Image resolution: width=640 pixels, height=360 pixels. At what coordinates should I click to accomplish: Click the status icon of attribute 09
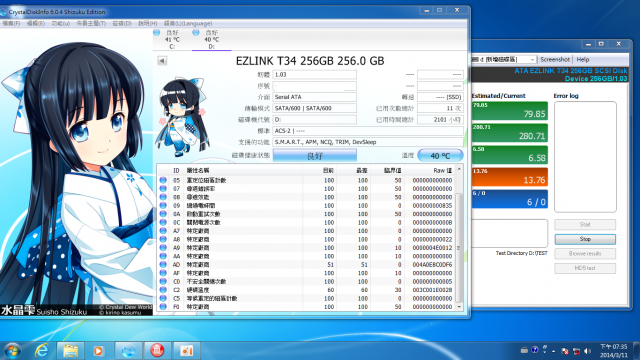(163, 205)
